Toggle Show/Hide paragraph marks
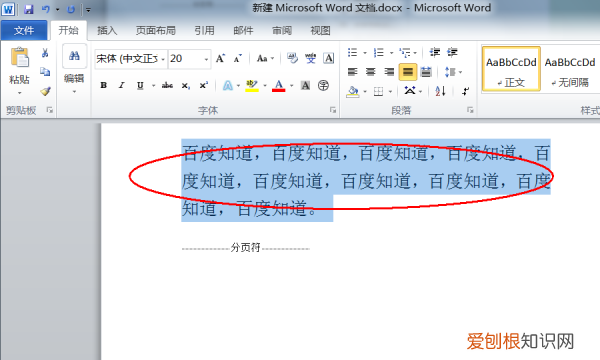 (465, 91)
